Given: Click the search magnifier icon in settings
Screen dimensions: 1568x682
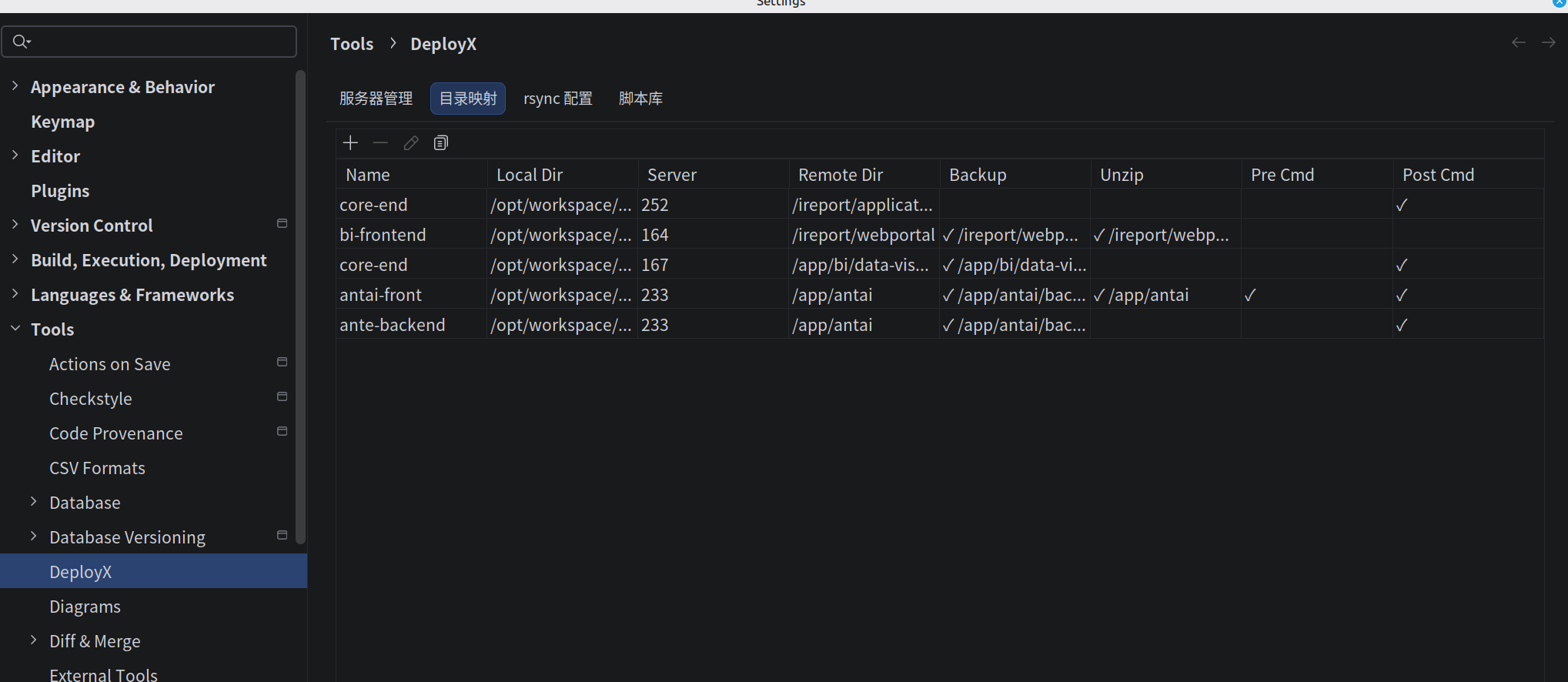Looking at the screenshot, I should coord(22,42).
